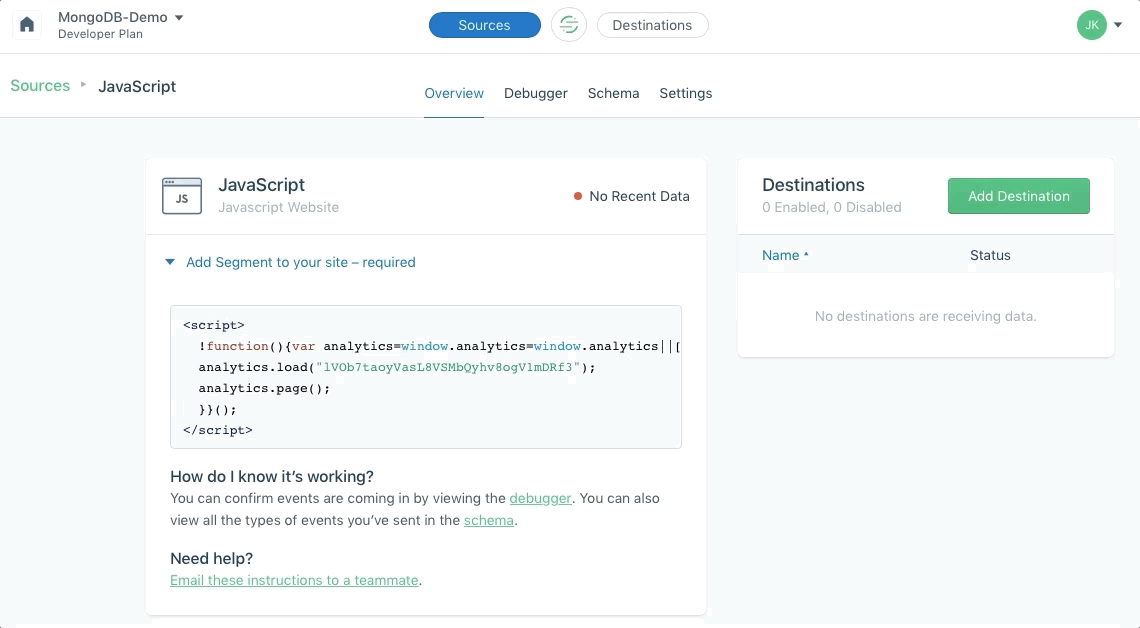Click the analytics.page(); code line
The width and height of the screenshot is (1140, 628).
coord(264,388)
